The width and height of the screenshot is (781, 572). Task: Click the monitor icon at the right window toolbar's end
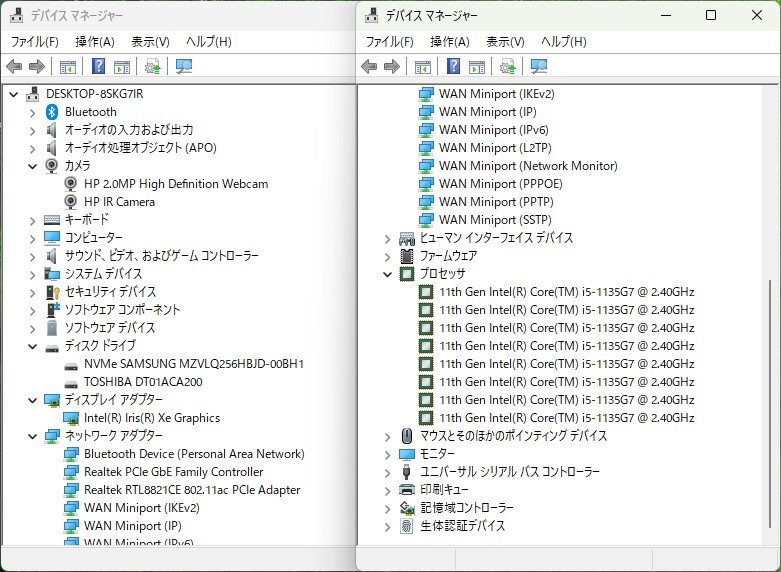pos(539,67)
